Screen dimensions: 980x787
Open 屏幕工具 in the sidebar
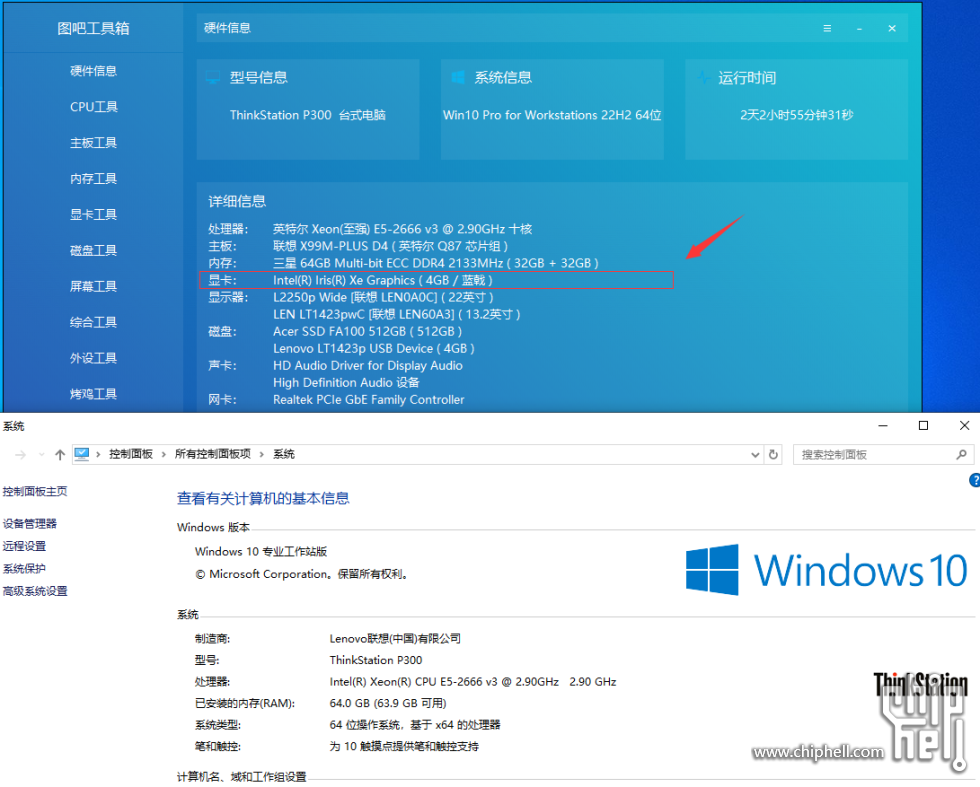pyautogui.click(x=93, y=286)
